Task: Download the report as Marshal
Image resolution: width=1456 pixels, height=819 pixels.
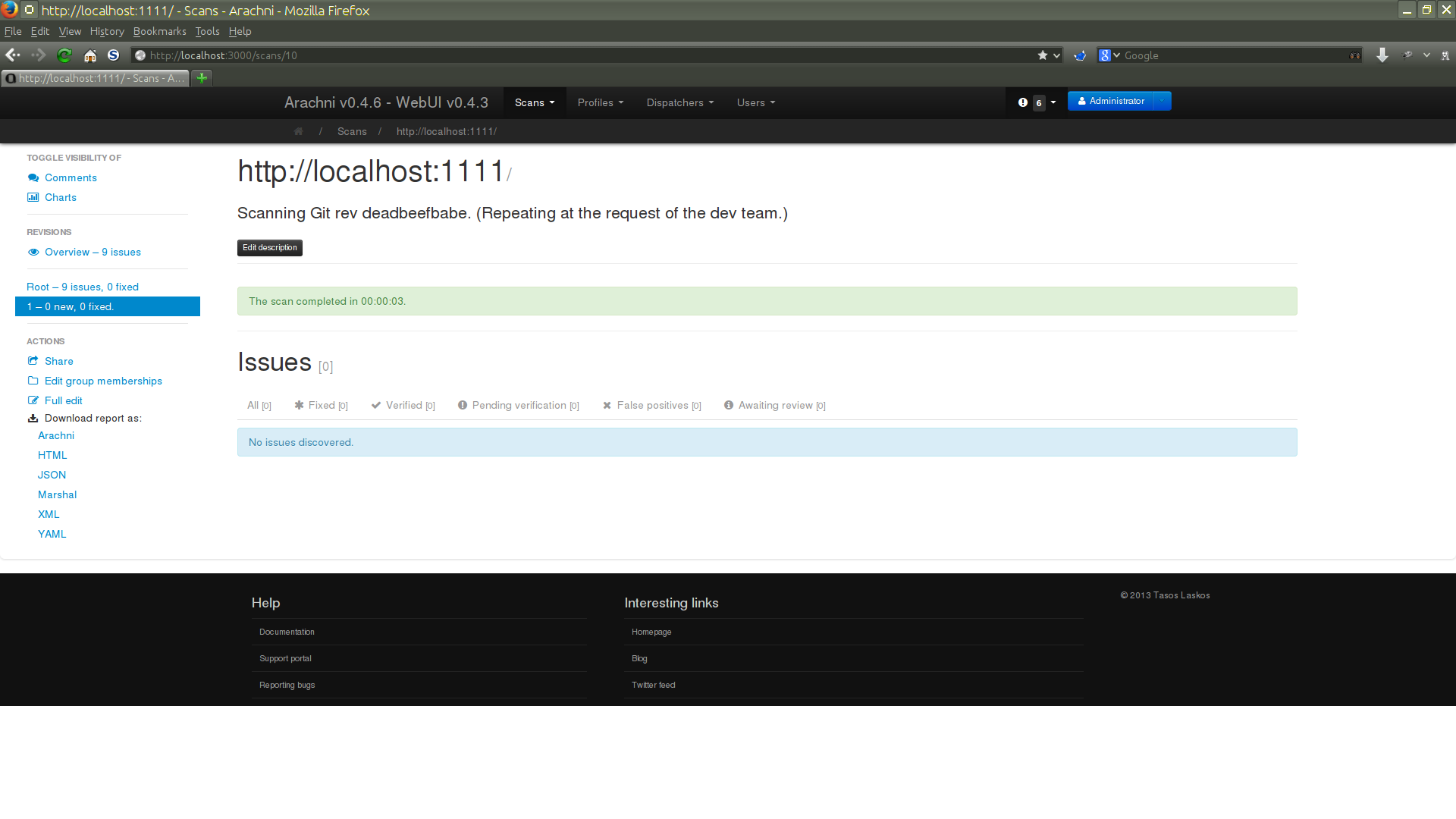Action: click(57, 494)
